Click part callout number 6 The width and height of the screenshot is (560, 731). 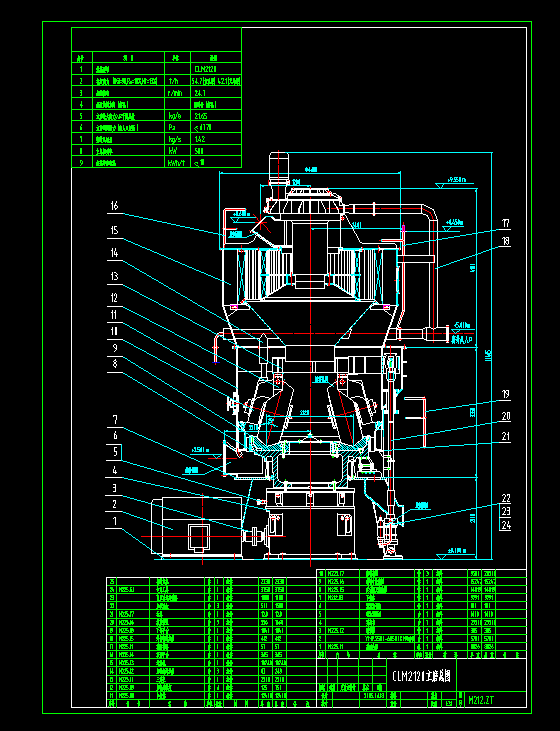point(115,435)
